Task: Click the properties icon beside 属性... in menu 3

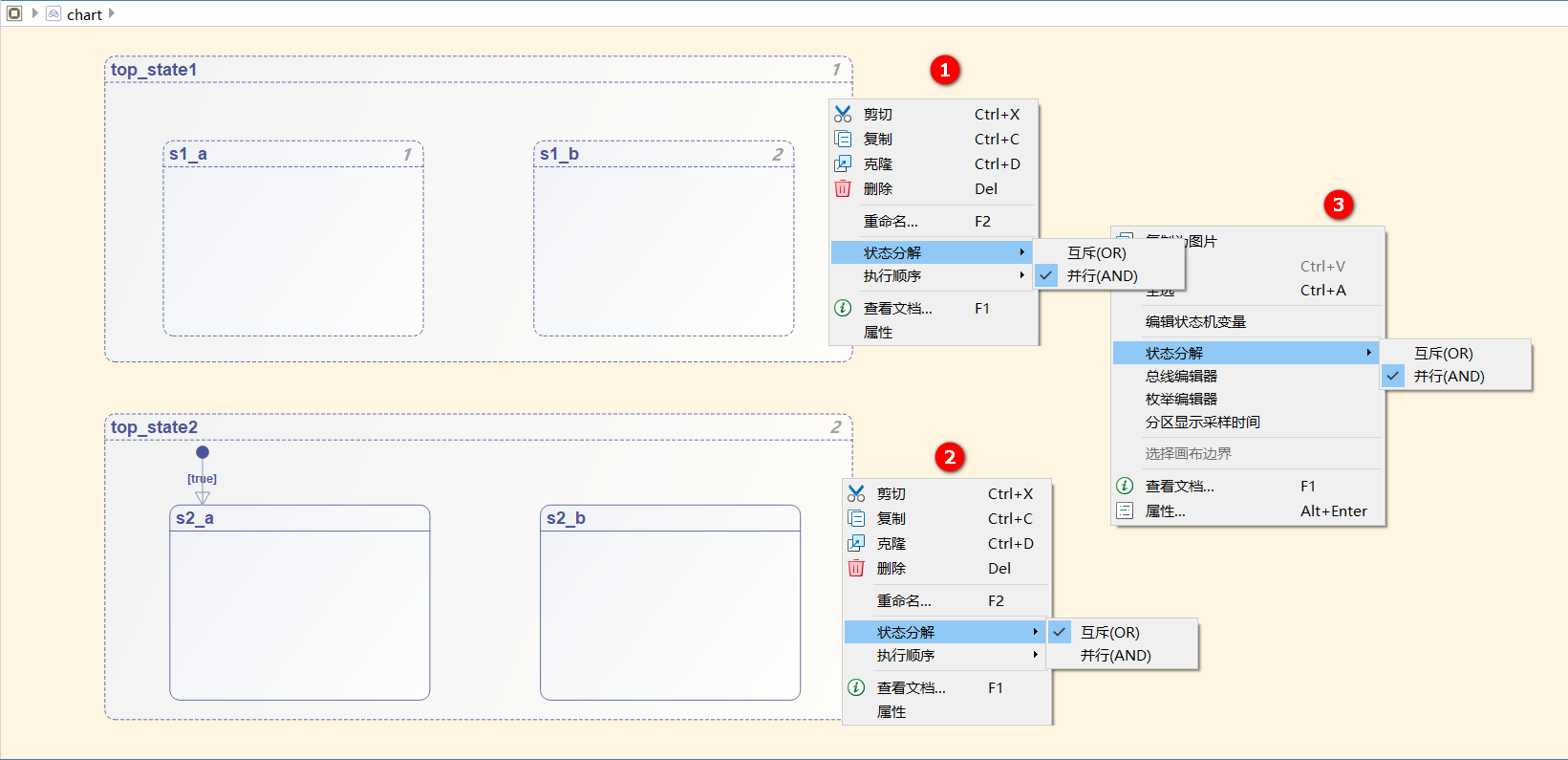Action: 1125,510
